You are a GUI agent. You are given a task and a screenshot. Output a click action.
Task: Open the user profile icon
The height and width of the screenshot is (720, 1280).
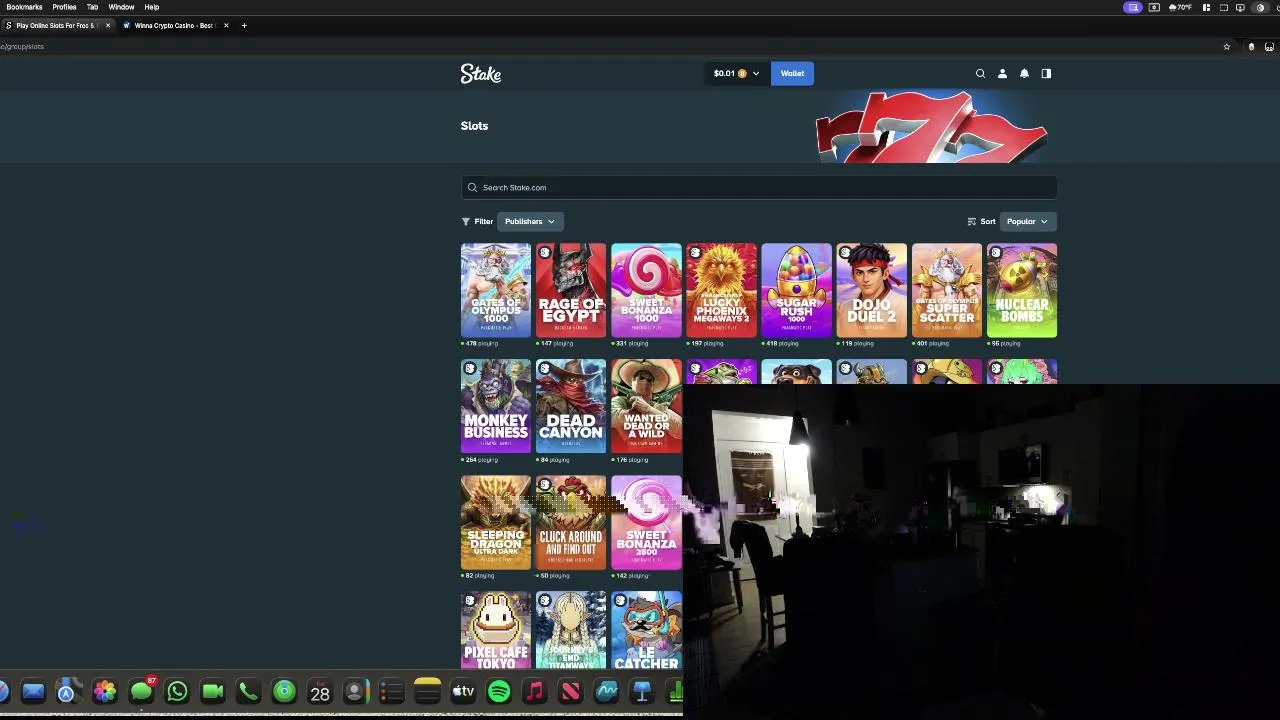(1002, 73)
